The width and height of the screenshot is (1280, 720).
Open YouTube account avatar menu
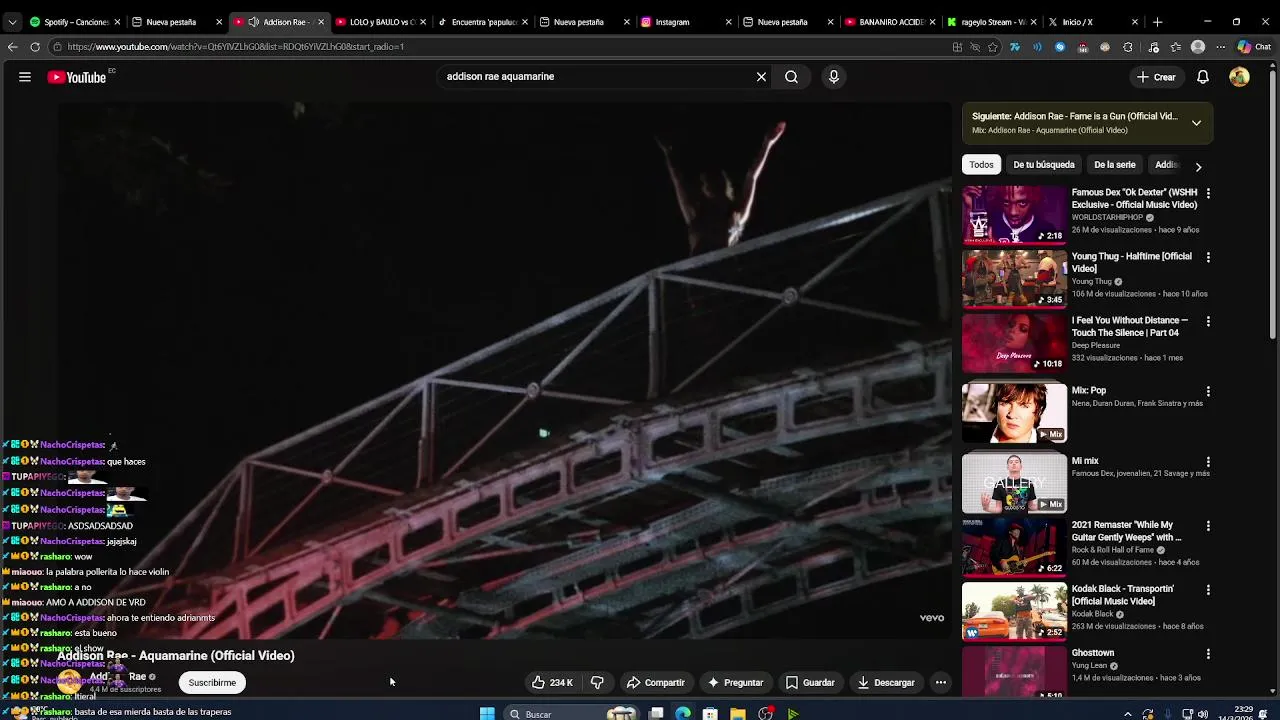[x=1239, y=77]
